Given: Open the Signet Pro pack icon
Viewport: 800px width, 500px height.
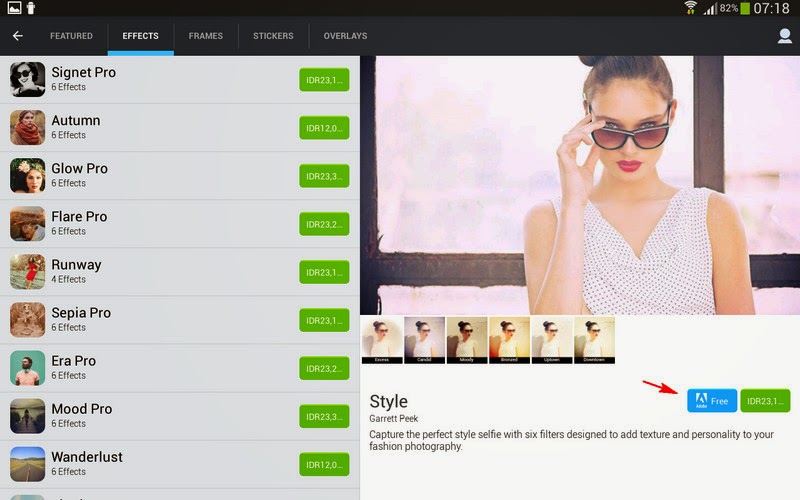Looking at the screenshot, I should (28, 79).
